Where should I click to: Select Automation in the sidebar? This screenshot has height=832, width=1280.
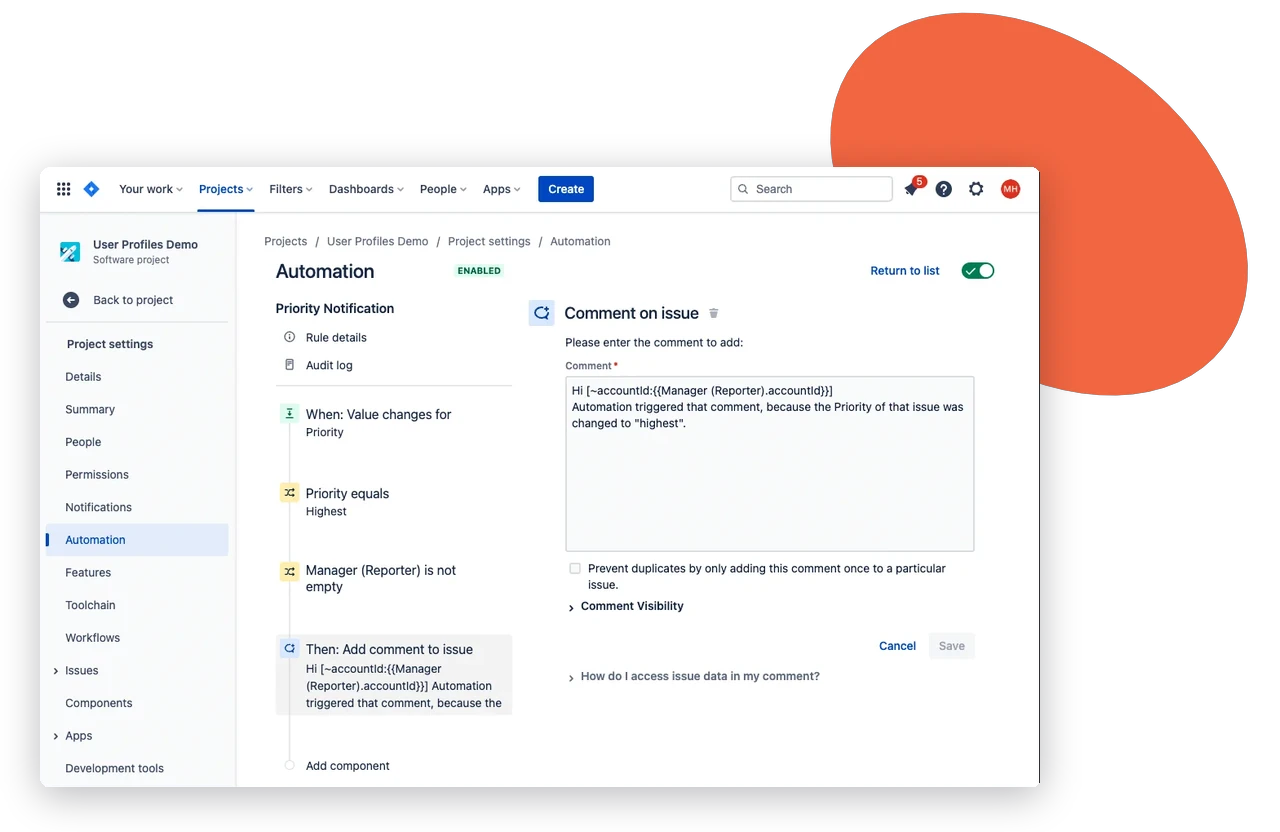click(x=137, y=540)
